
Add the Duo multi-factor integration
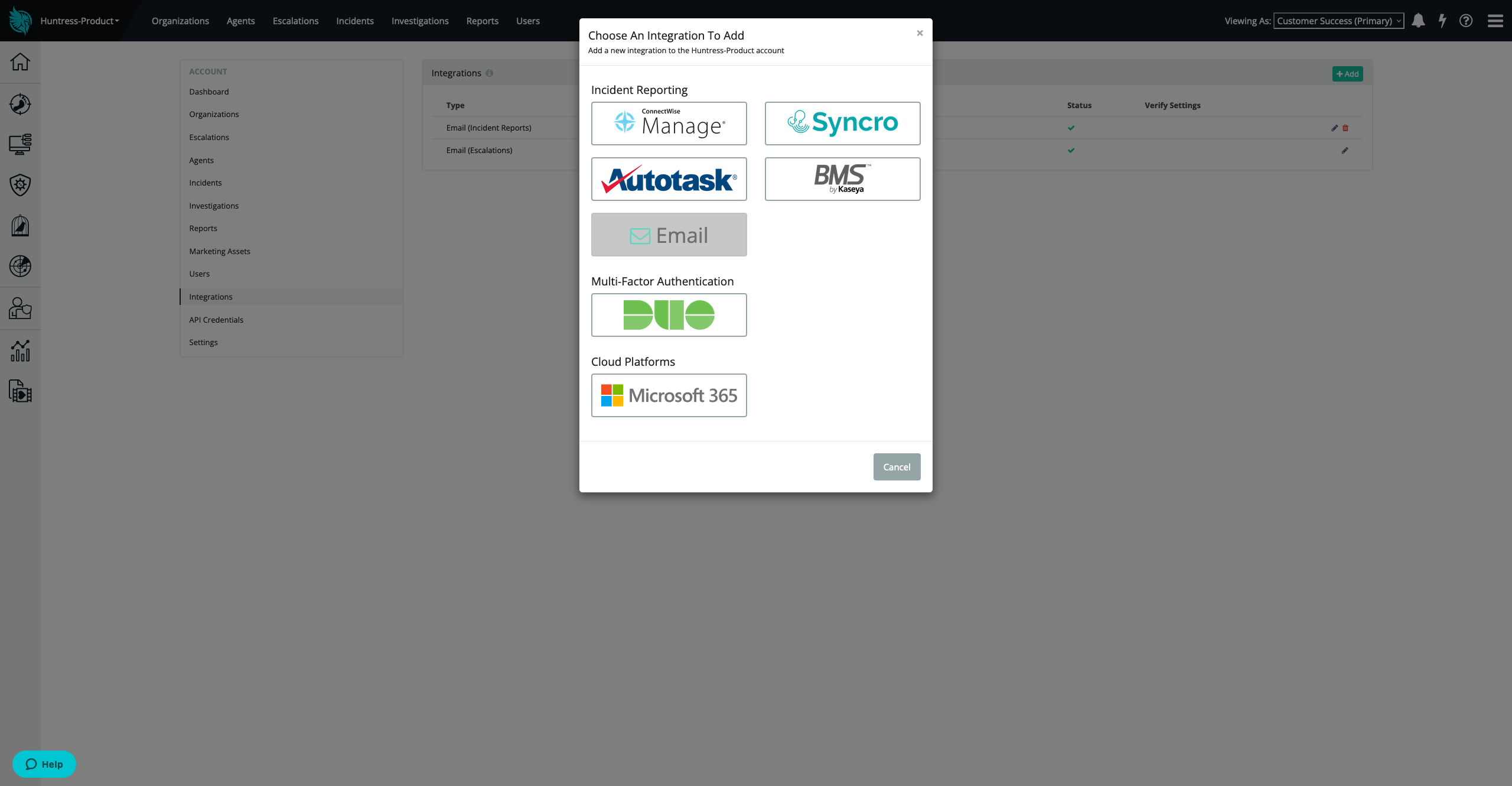[669, 315]
